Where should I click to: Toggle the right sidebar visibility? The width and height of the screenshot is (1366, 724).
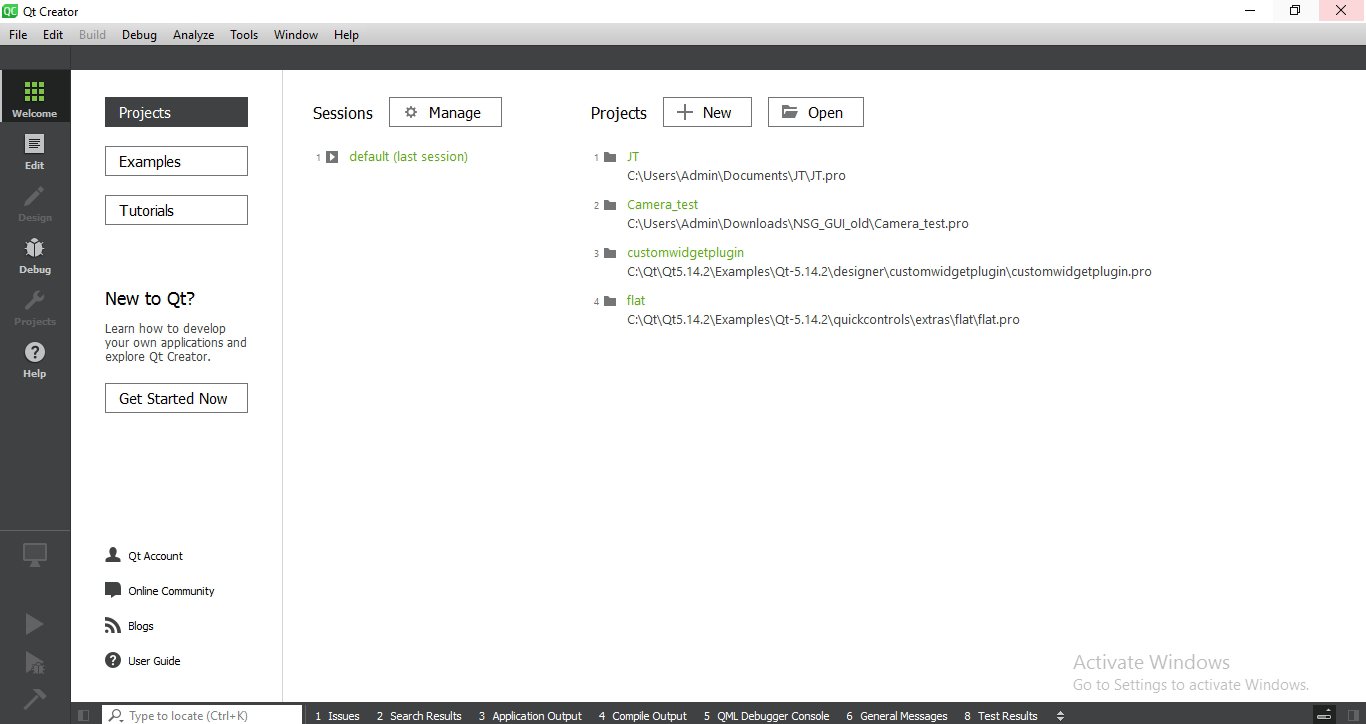pyautogui.click(x=1353, y=716)
